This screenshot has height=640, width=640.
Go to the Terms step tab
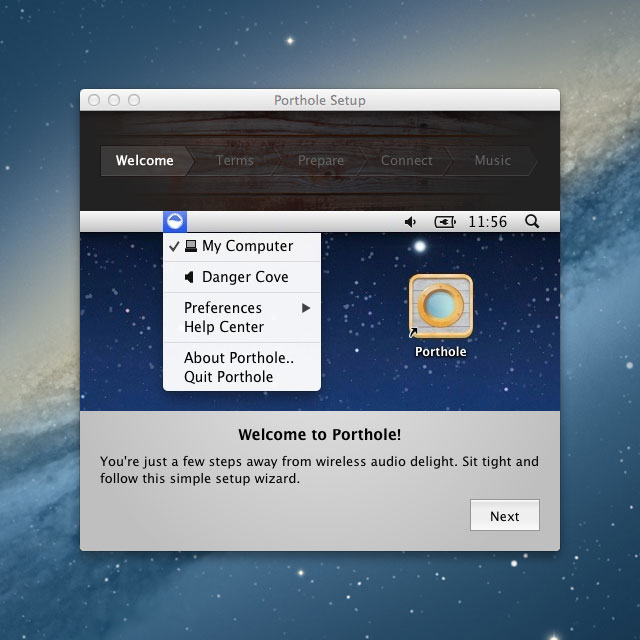[x=235, y=161]
